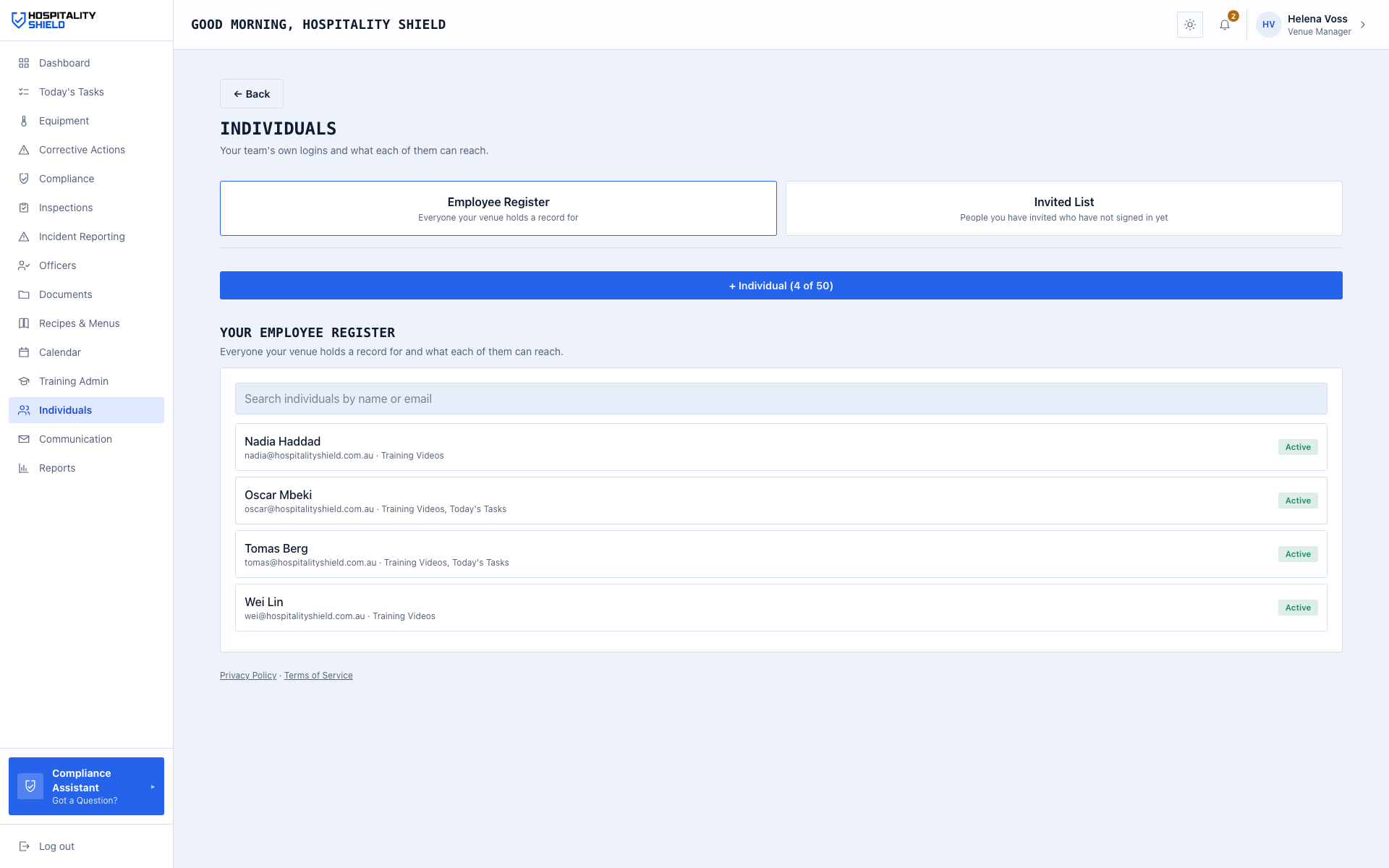The width and height of the screenshot is (1389, 868).
Task: Click the Back button
Action: tap(252, 94)
